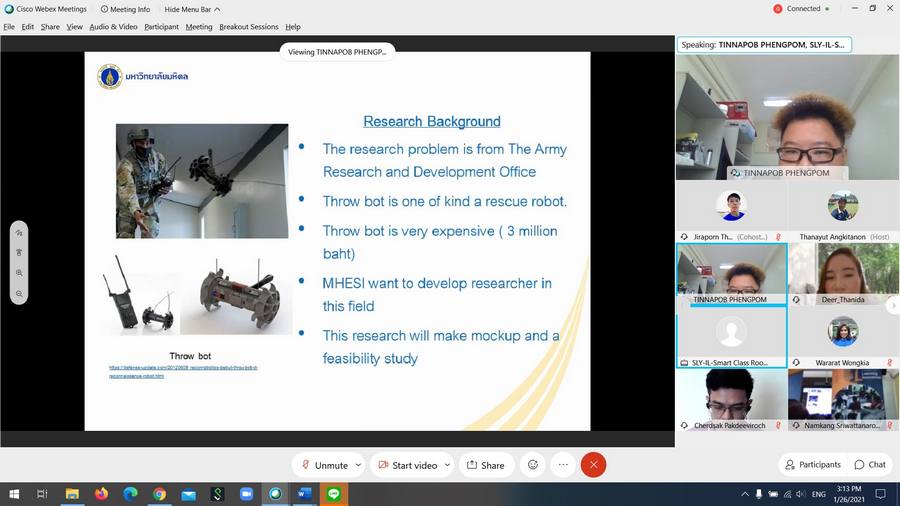Click the Share button
This screenshot has height=506, width=900.
tap(485, 465)
